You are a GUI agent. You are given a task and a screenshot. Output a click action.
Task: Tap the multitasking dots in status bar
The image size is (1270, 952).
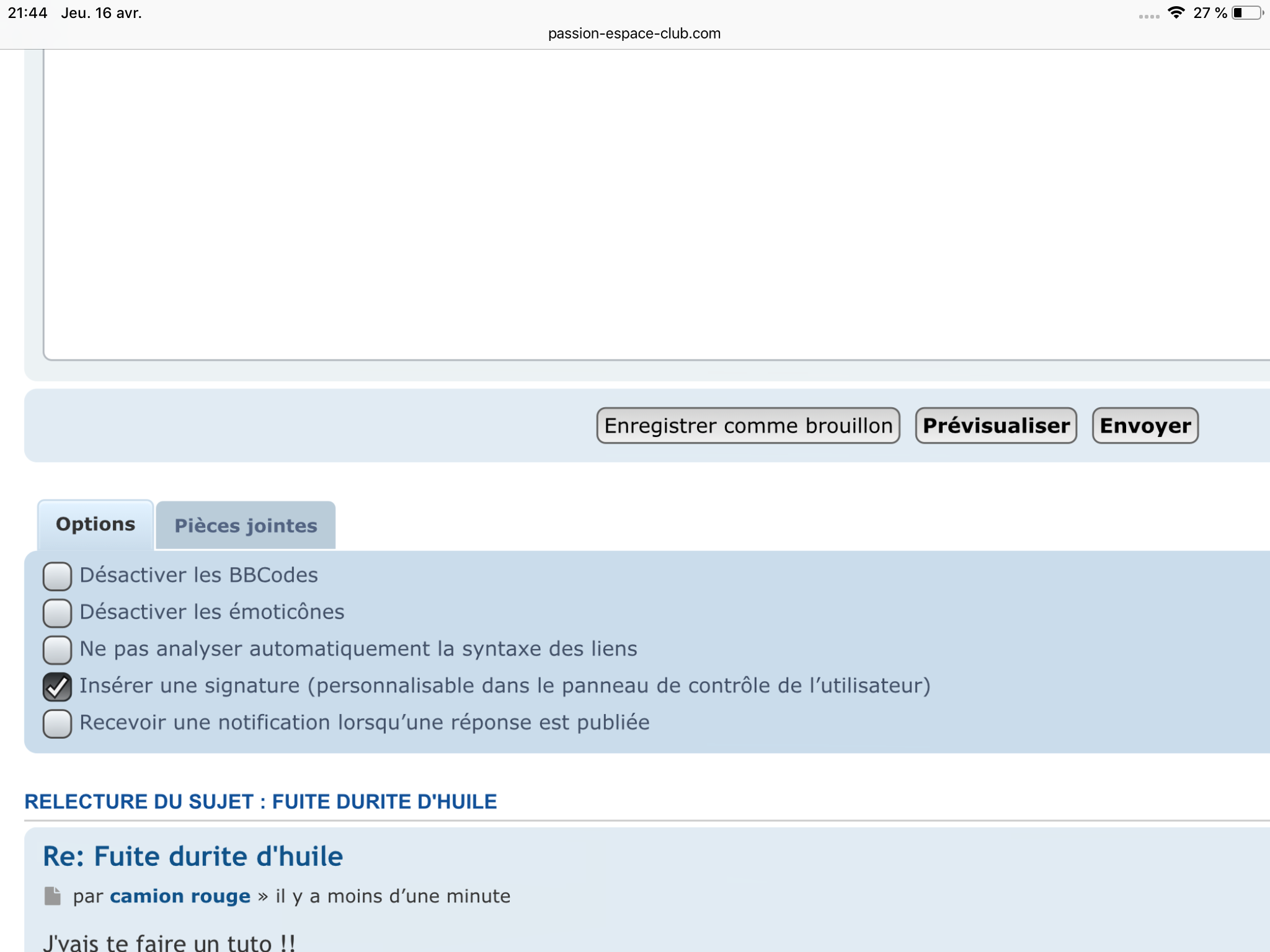click(x=1148, y=17)
